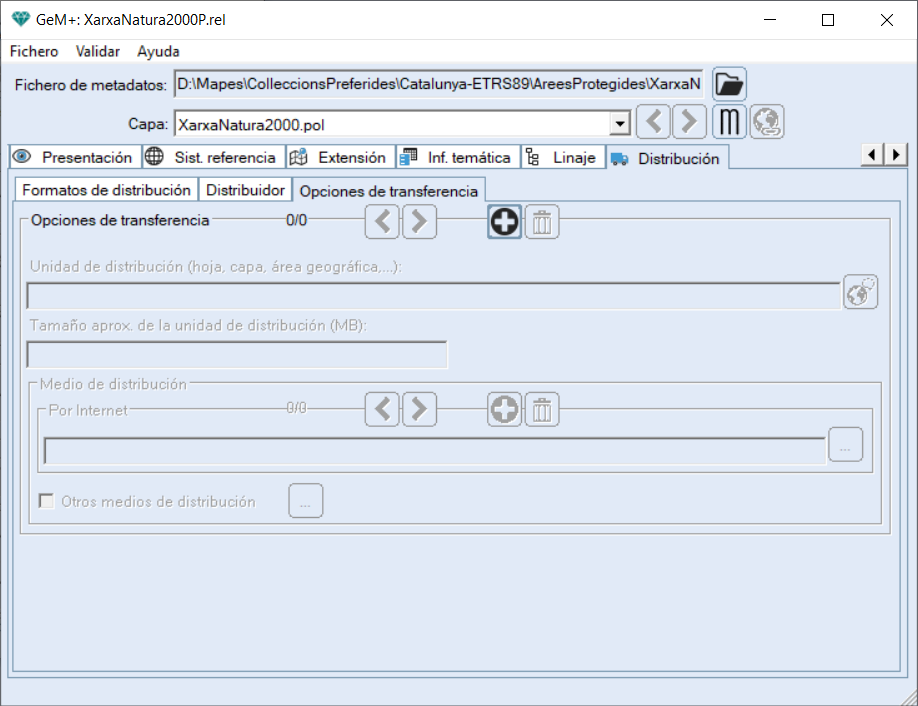The image size is (918, 706).
Task: Enable Otros medios de distribución checkbox
Action: 46,502
